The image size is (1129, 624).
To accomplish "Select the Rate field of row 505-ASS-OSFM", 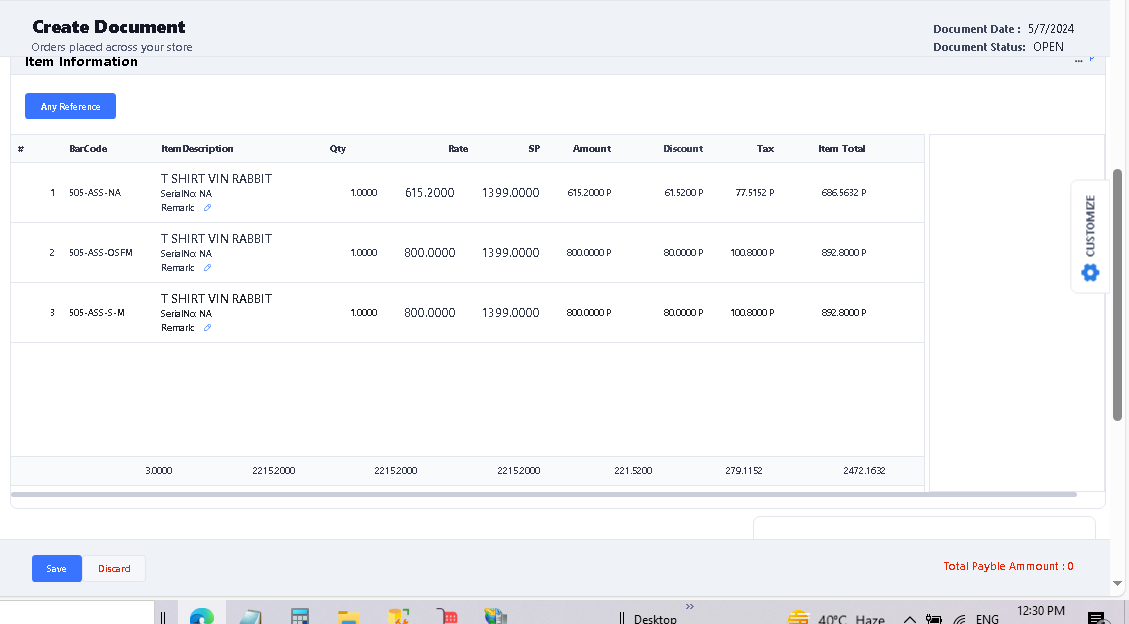I will 429,253.
